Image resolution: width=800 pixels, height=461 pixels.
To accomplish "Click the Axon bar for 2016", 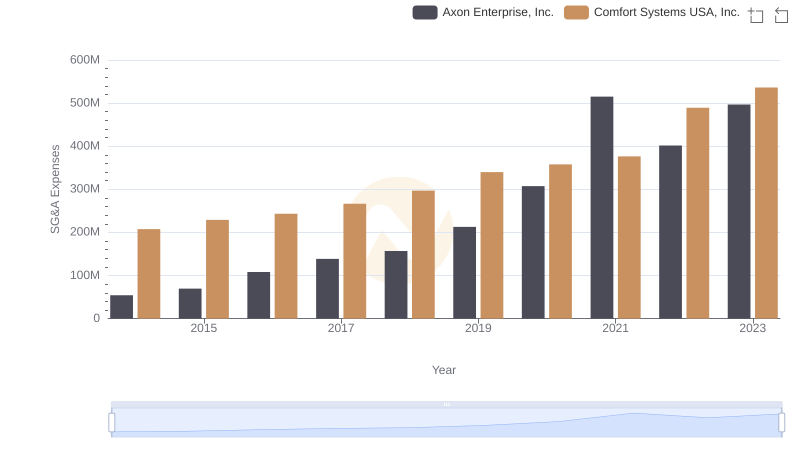I will (259, 295).
